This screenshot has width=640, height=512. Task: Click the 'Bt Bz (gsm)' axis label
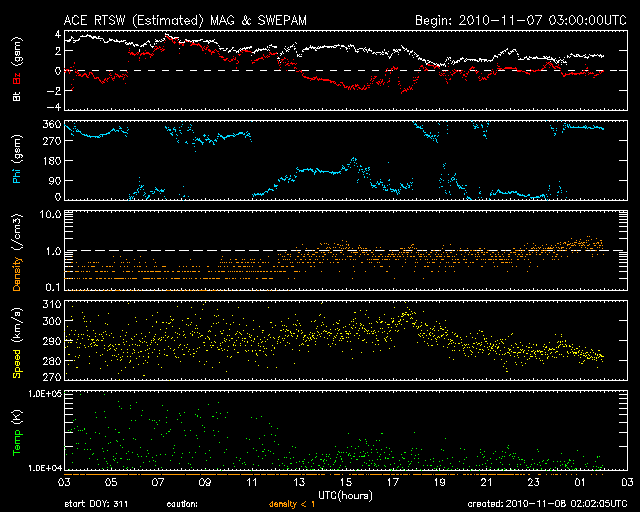tap(17, 70)
